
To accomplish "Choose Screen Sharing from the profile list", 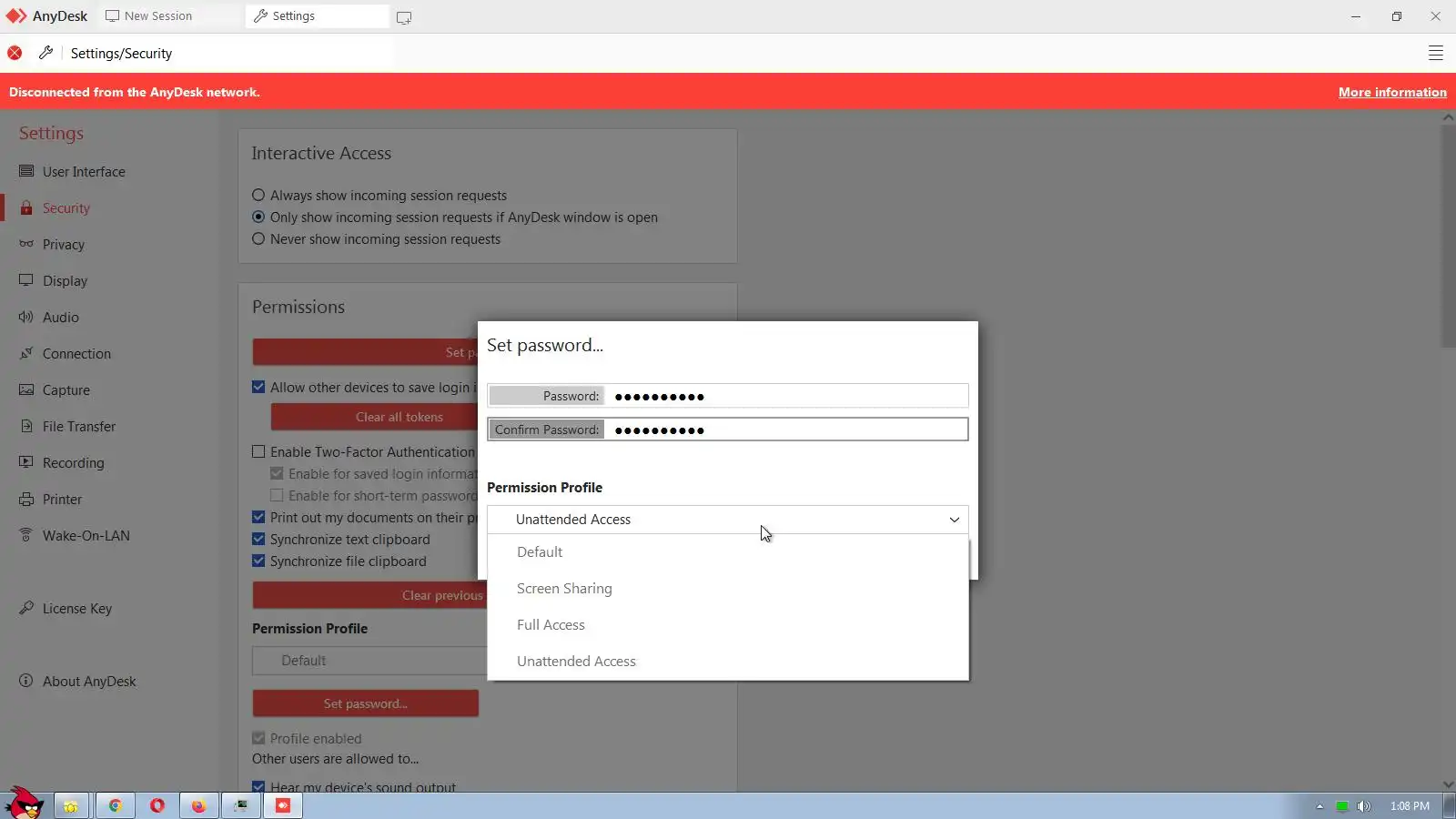I will [728, 589].
